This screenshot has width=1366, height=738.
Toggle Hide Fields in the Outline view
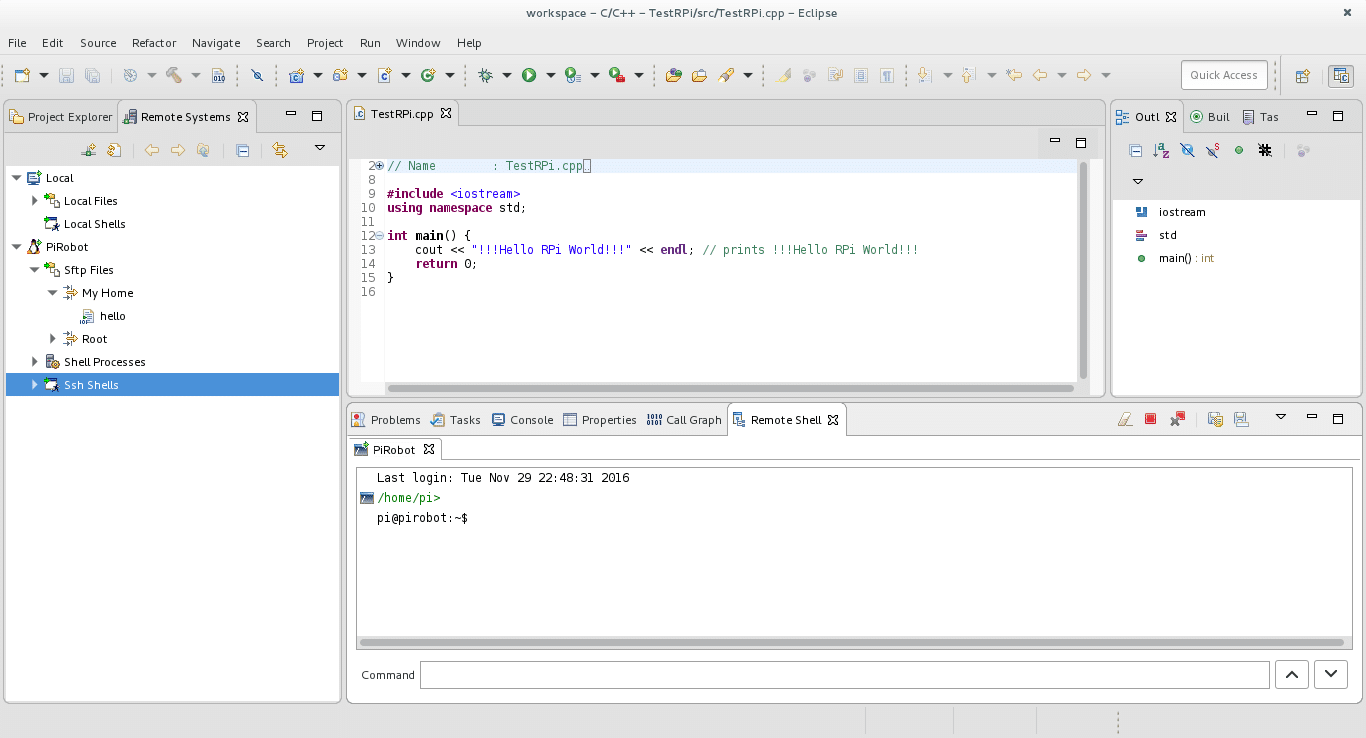pos(1187,150)
